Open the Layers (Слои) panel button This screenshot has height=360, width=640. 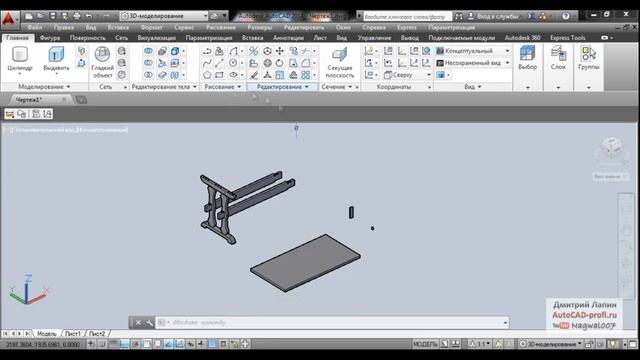558,58
